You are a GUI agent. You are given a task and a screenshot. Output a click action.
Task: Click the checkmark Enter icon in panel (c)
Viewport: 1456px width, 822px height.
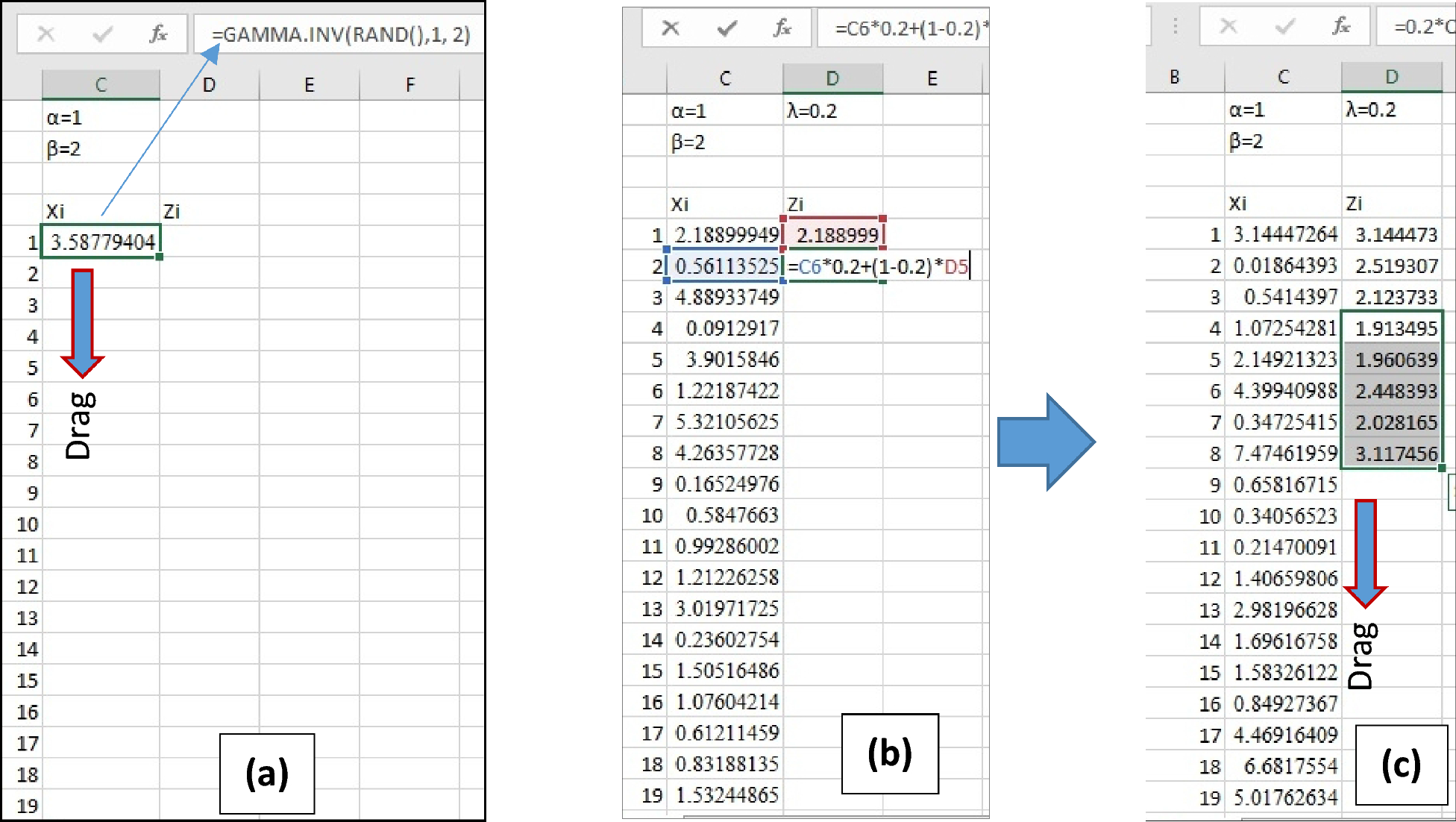coord(1286,27)
